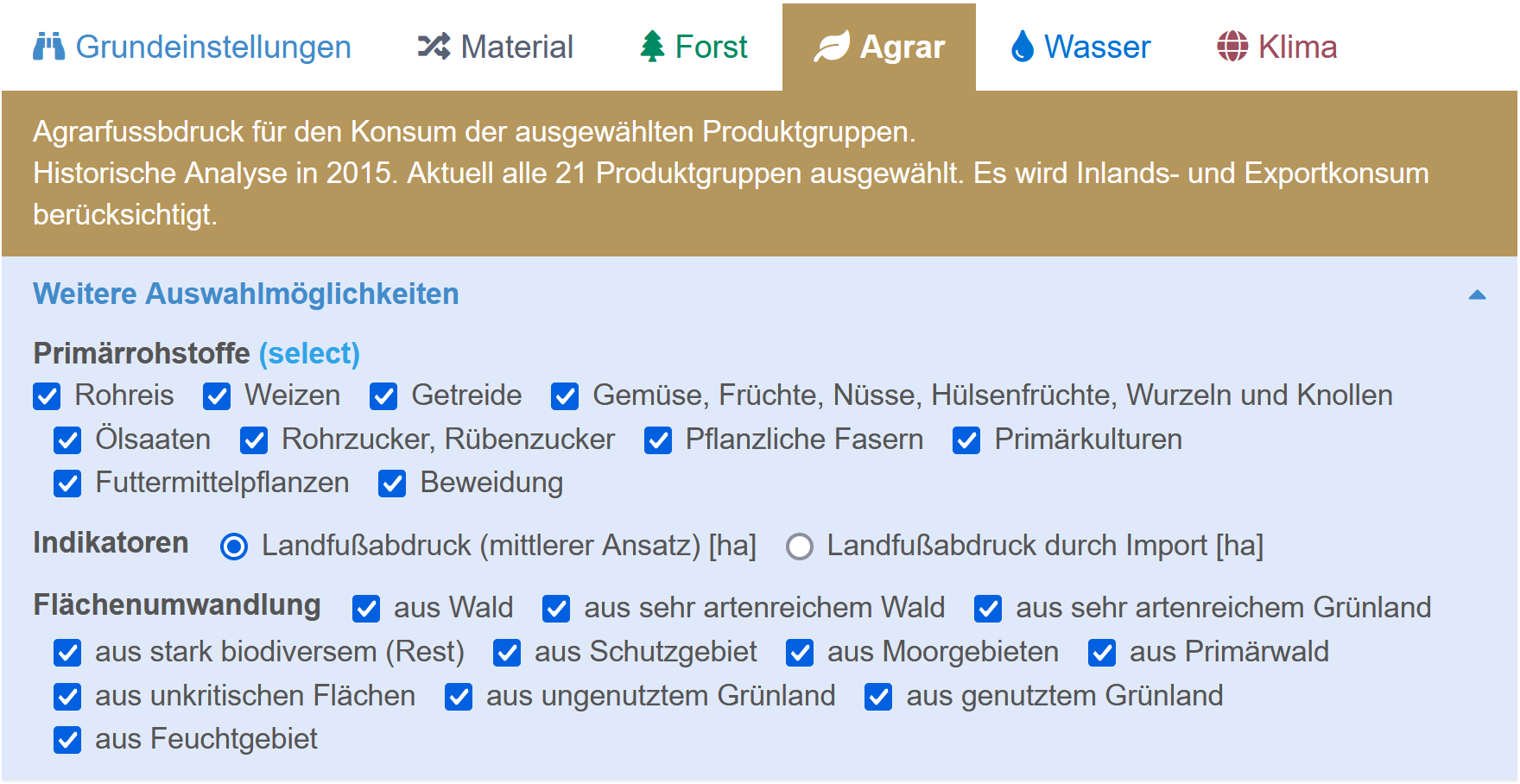Click the (select) link next to Primärrohstoffe

click(309, 353)
